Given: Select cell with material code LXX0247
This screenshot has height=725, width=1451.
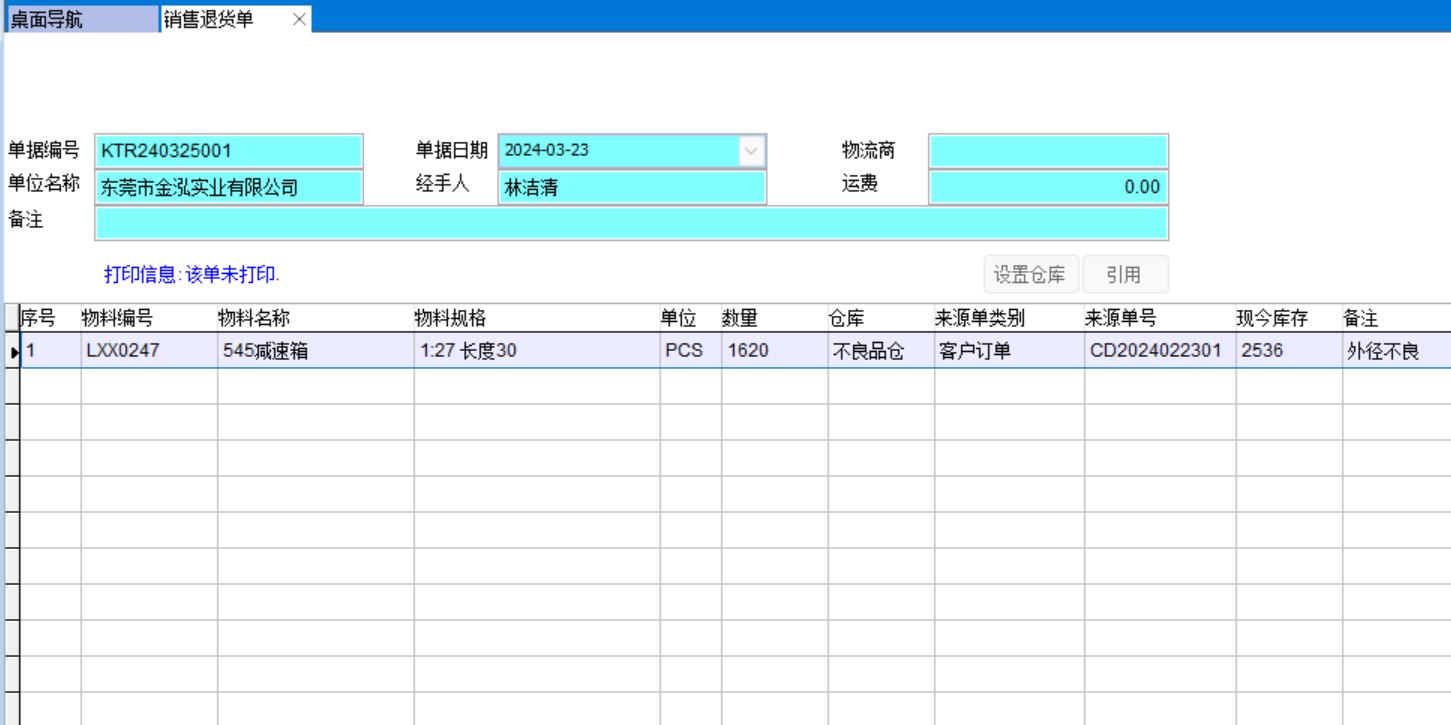Looking at the screenshot, I should click(x=148, y=352).
